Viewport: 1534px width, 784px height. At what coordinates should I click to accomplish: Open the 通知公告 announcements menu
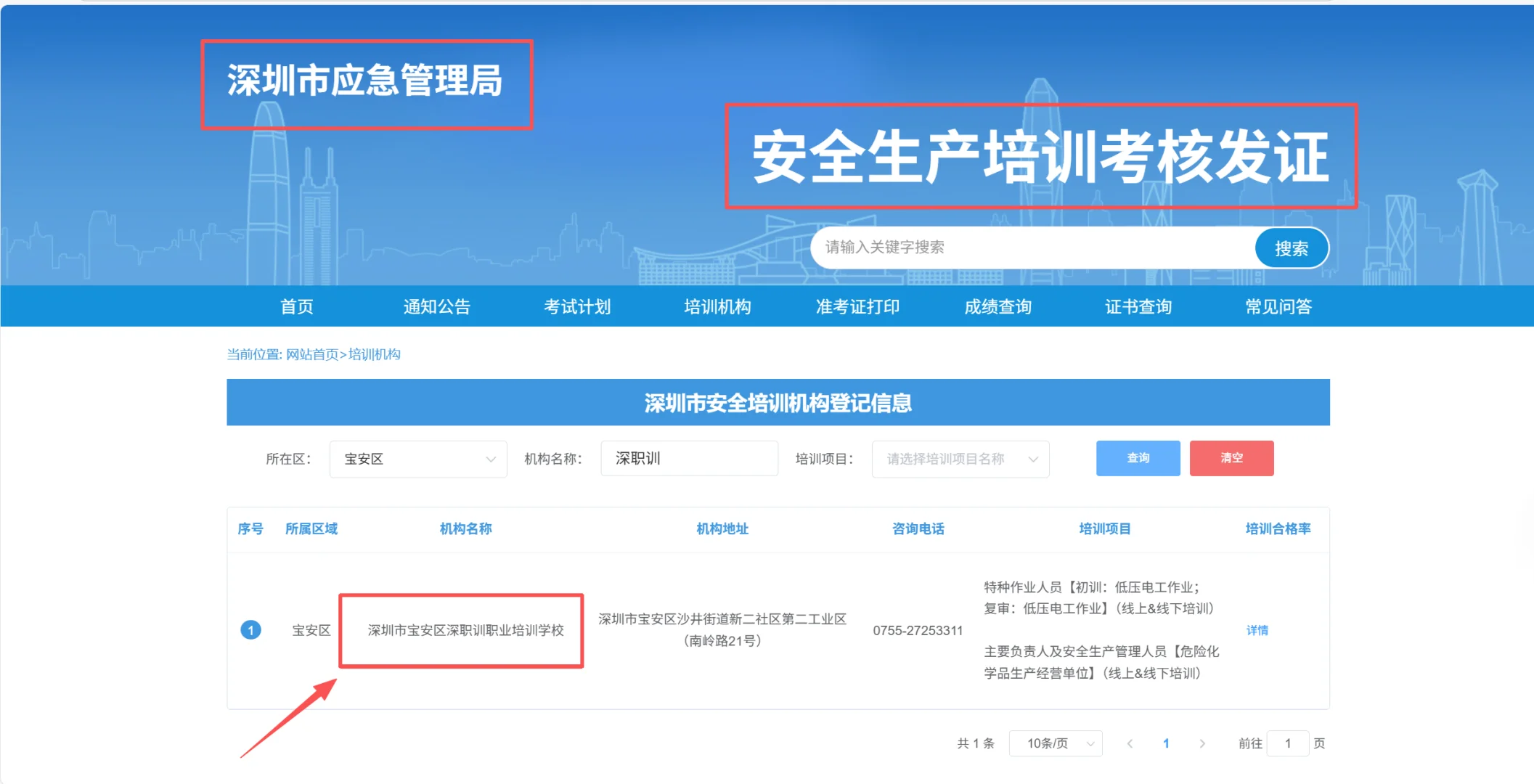click(437, 306)
